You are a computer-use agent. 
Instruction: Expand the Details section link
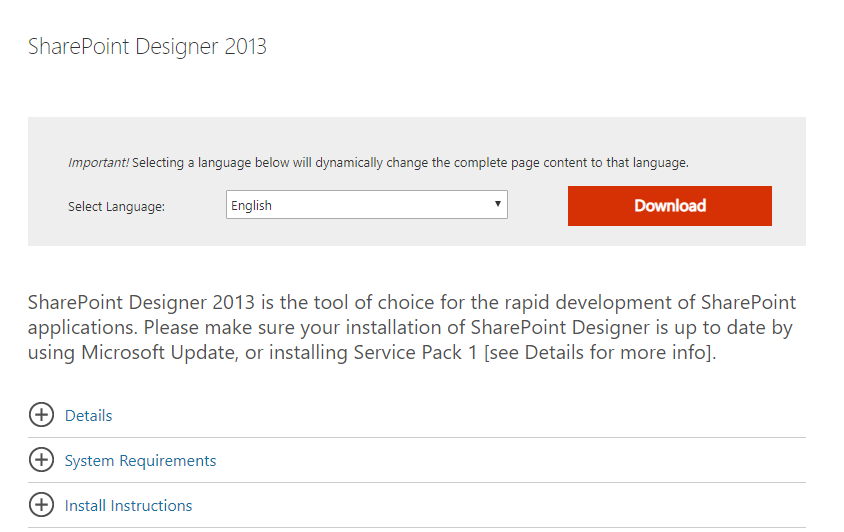[x=88, y=416]
